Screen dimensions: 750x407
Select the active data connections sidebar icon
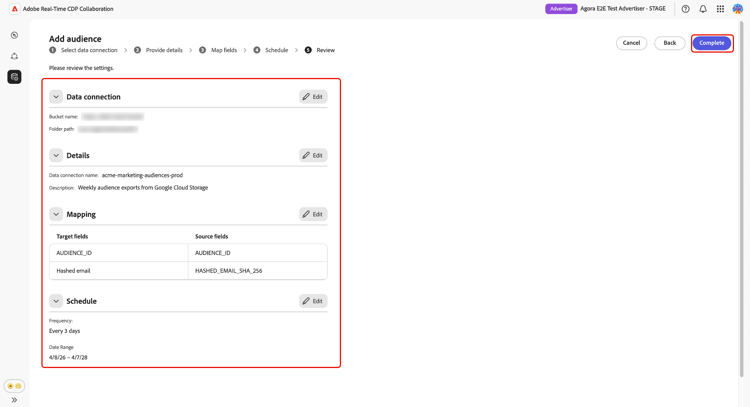(14, 77)
